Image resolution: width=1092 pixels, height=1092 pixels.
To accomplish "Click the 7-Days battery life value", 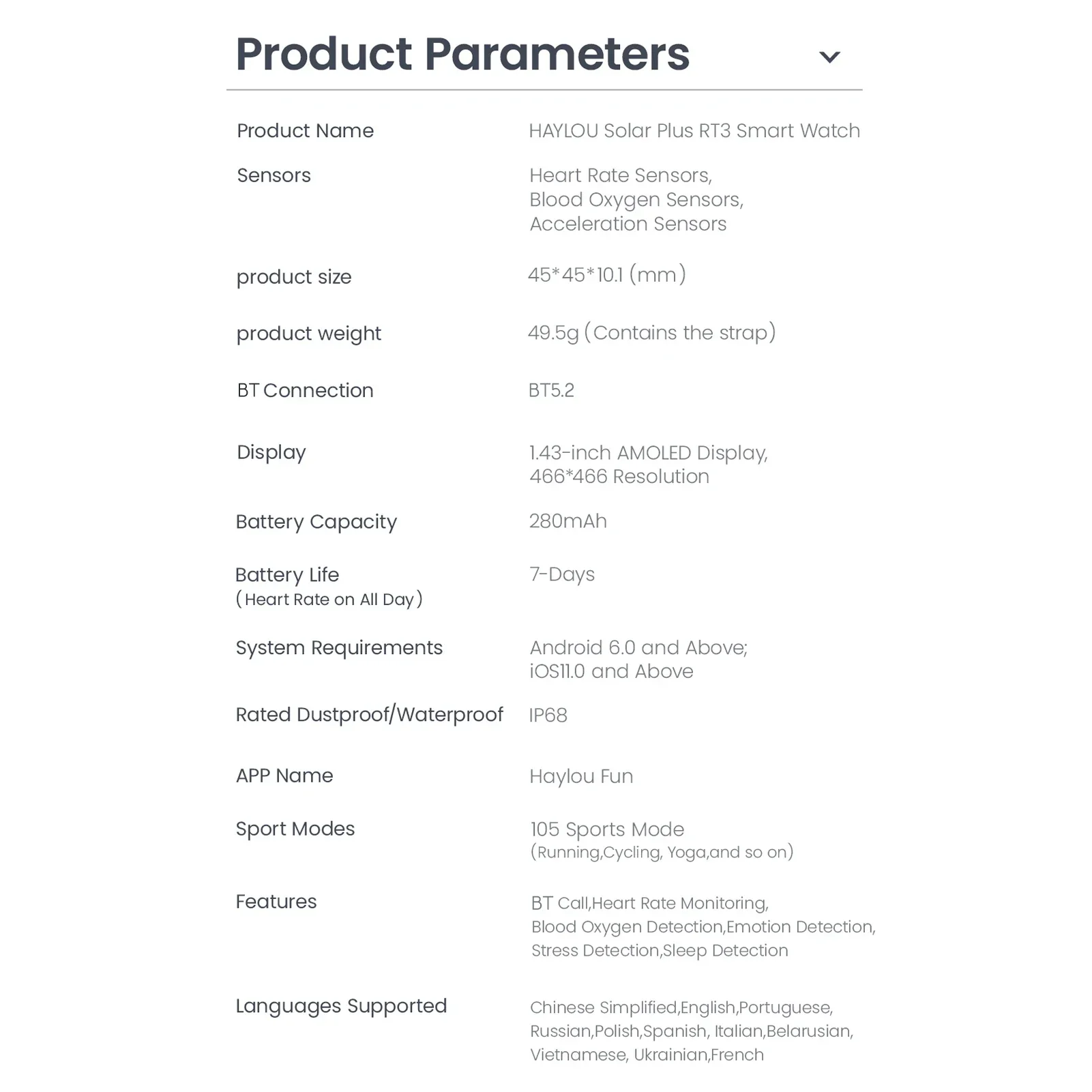I will (562, 574).
